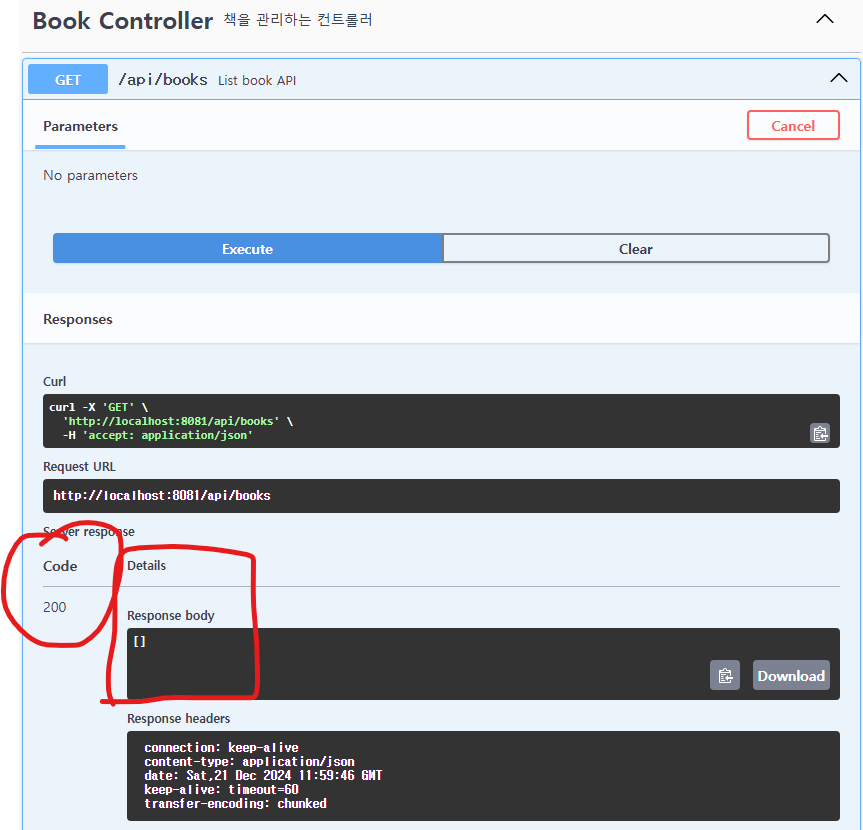Screen dimensions: 863x830
Task: Click the 200 response code
Action: 54,607
